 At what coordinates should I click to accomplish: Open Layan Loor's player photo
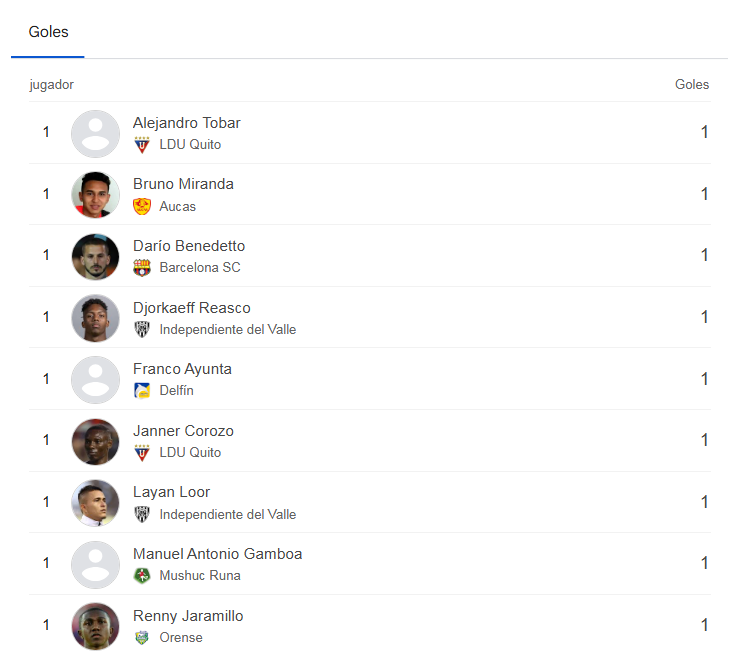coord(95,503)
